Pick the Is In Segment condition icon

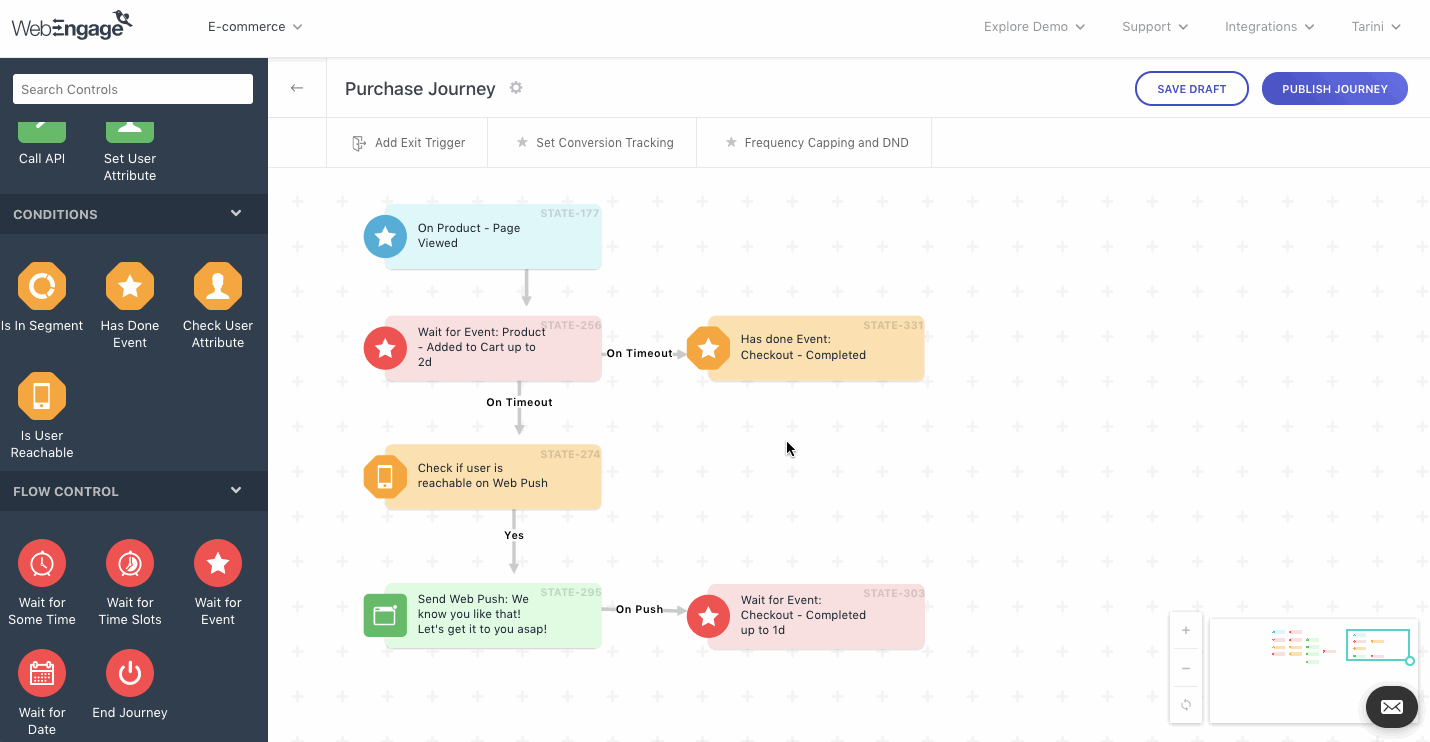pos(42,287)
